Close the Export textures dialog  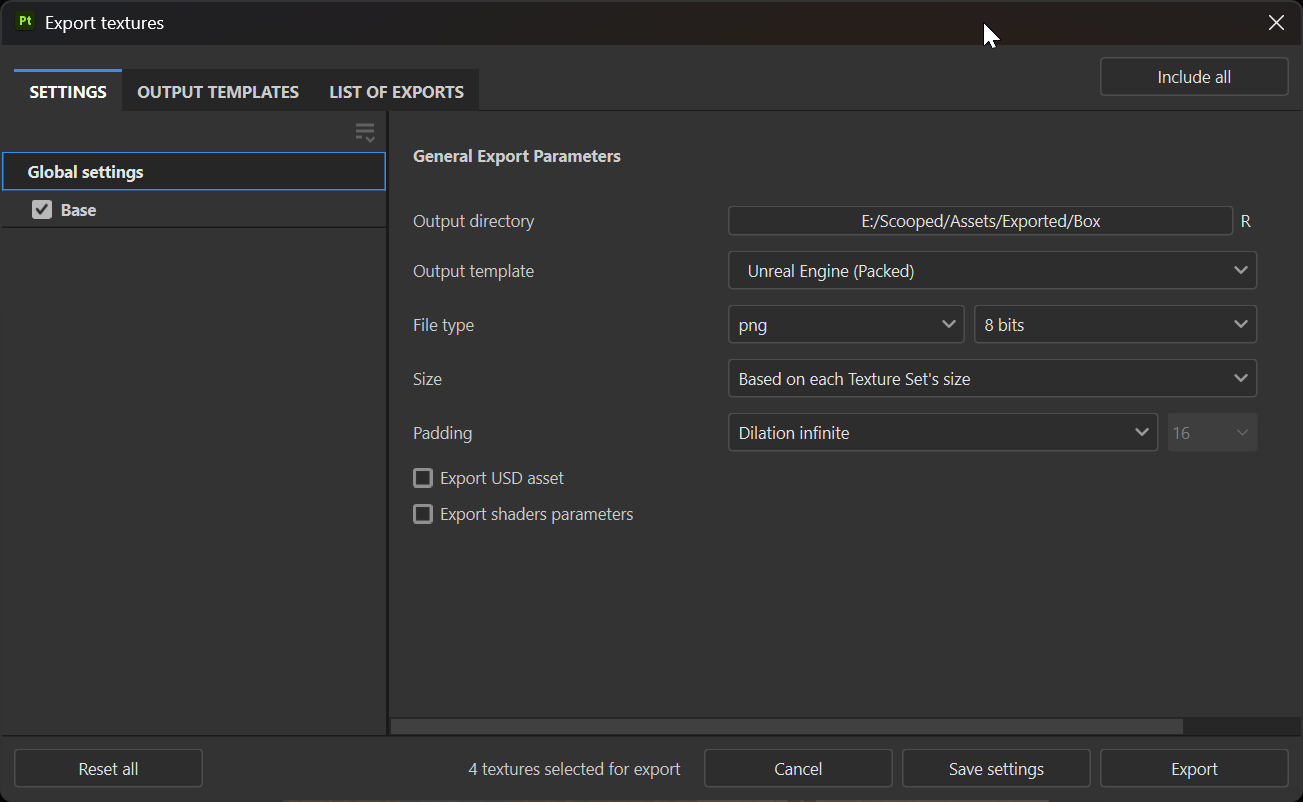pyautogui.click(x=1276, y=23)
